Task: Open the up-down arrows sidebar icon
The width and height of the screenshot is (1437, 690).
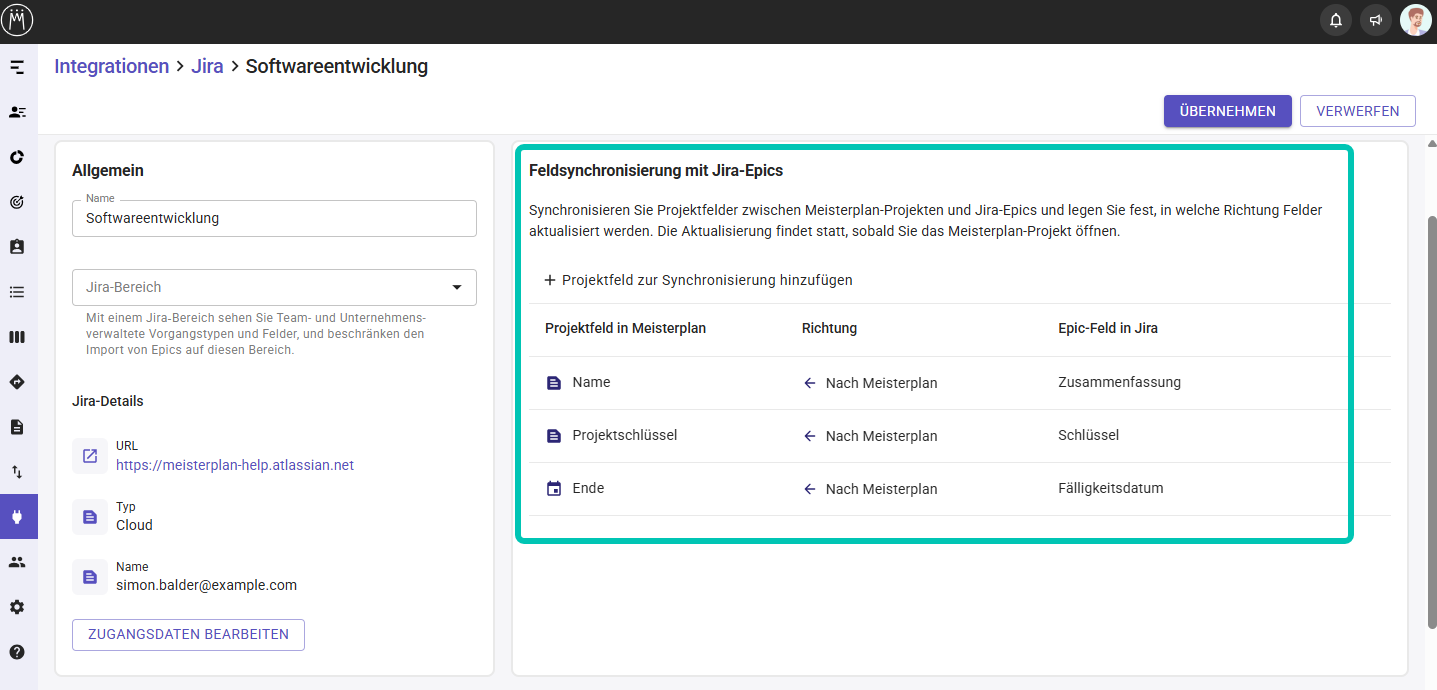Action: [17, 472]
